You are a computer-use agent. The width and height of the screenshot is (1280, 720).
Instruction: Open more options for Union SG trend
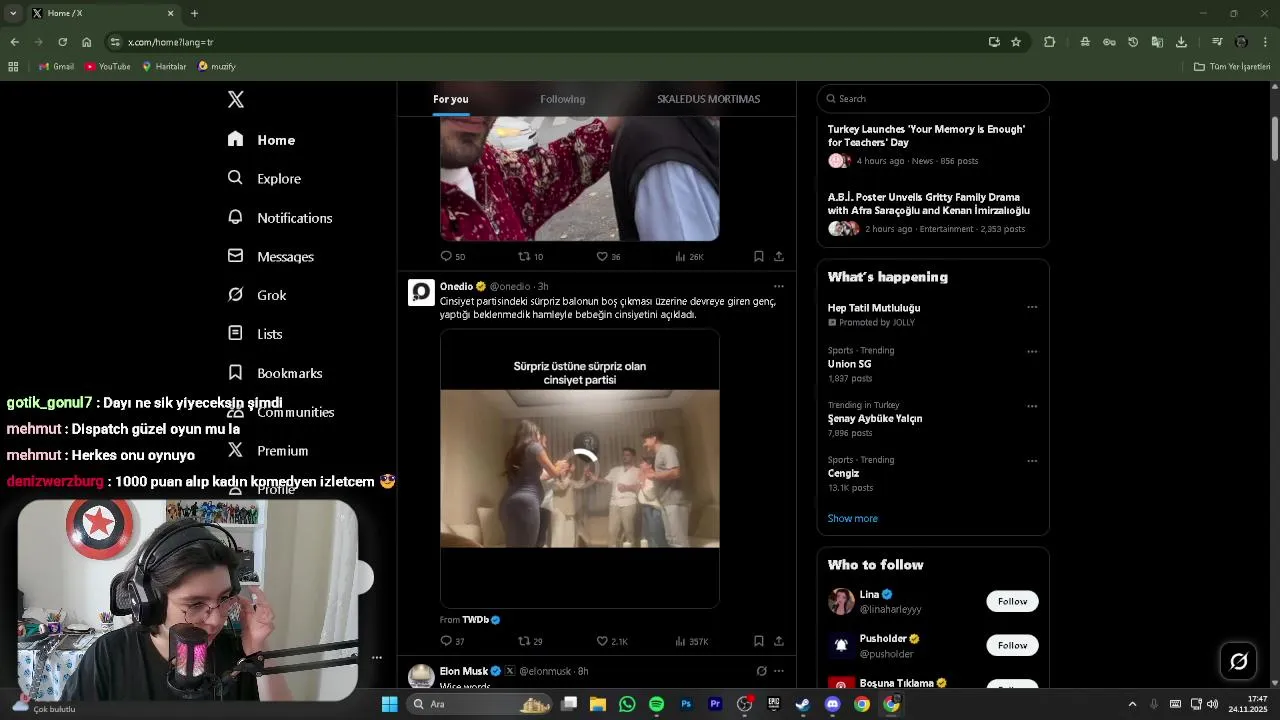pos(1032,351)
